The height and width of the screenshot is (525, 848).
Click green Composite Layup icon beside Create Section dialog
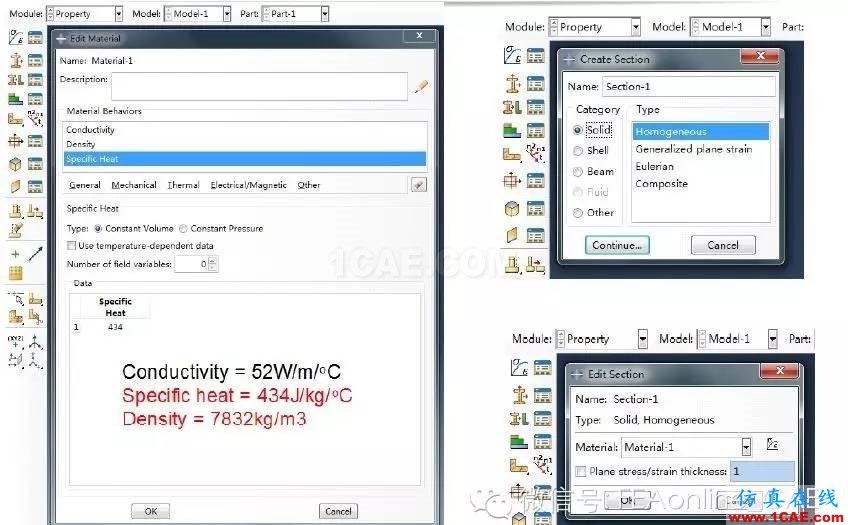512,130
